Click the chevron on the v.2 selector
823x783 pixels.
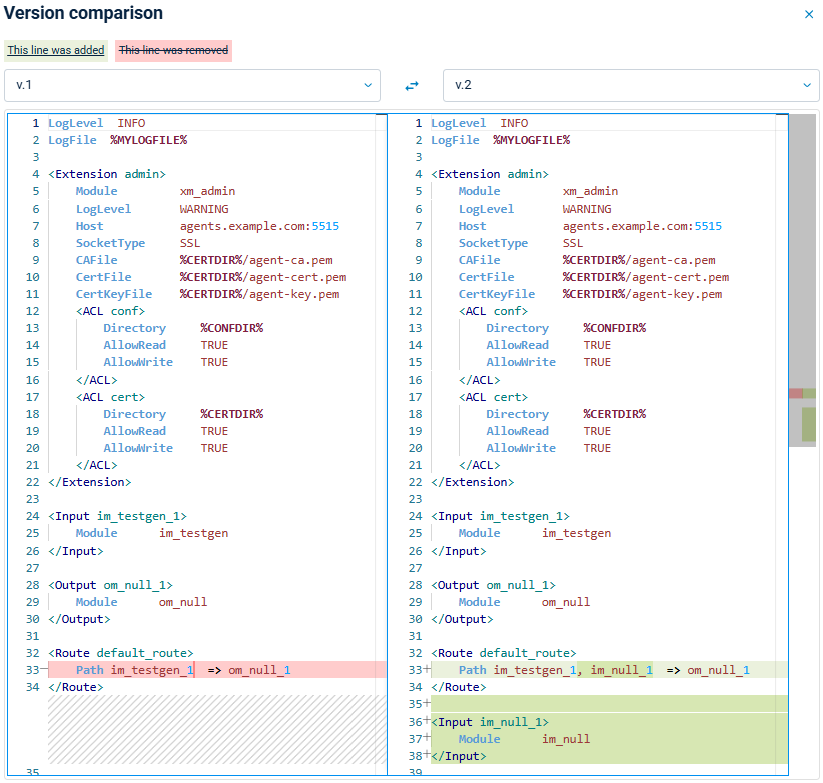coord(806,85)
